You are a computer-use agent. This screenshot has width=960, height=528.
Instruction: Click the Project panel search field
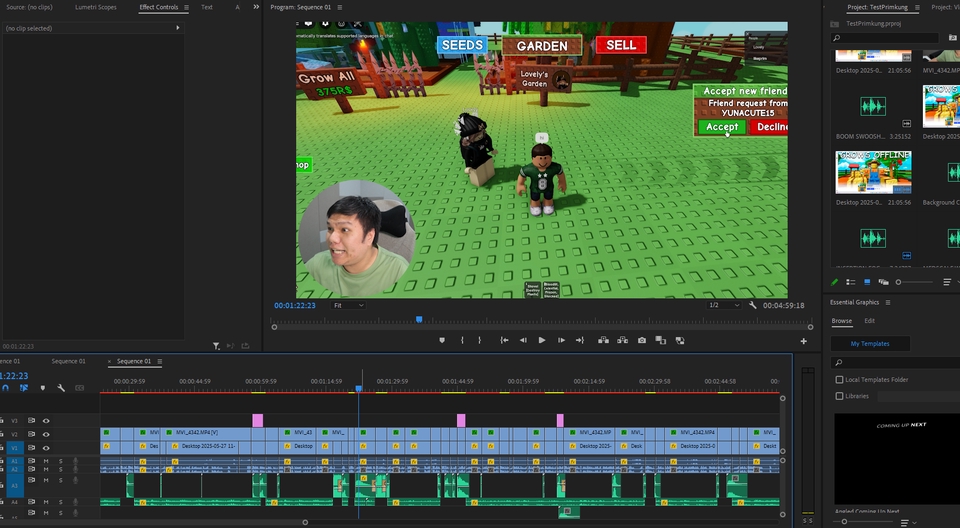click(x=885, y=38)
